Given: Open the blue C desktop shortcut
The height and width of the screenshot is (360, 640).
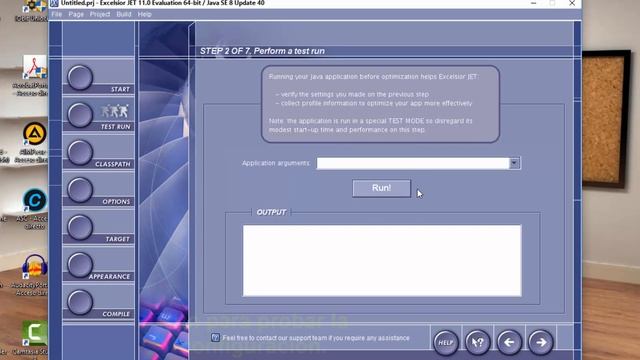Looking at the screenshot, I should point(34,200).
